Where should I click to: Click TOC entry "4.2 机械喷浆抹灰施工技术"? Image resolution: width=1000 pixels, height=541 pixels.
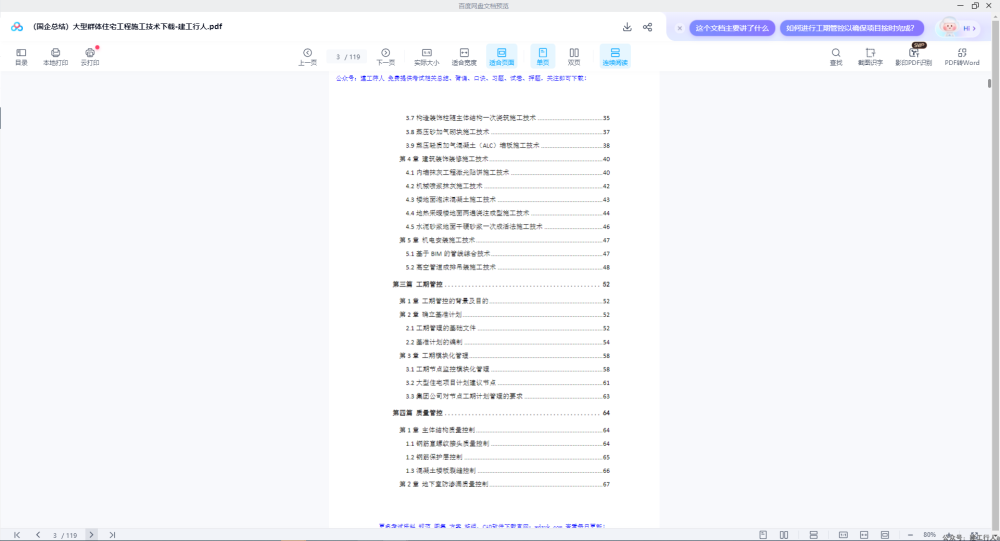point(508,186)
